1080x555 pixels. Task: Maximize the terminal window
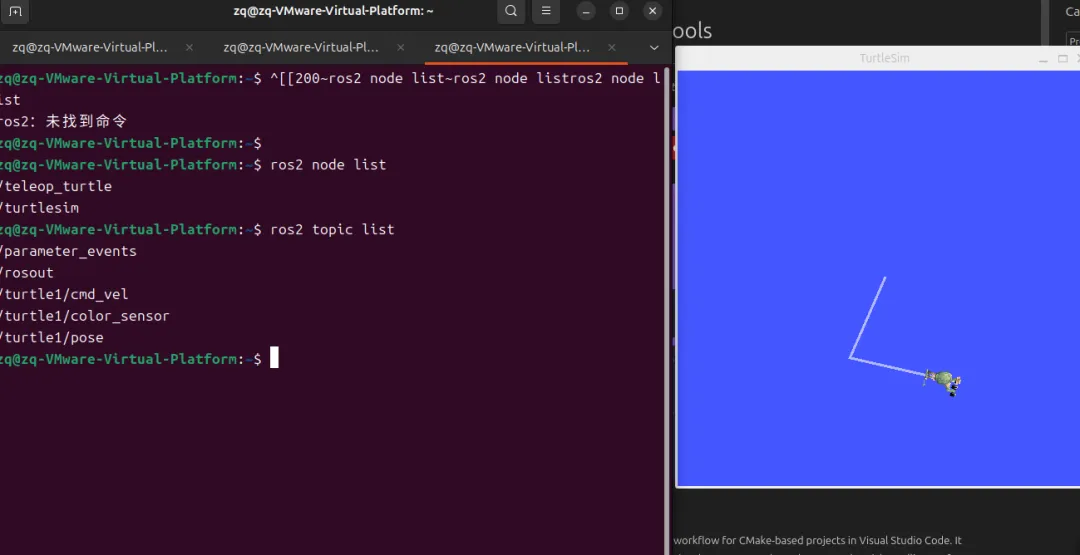tap(619, 11)
